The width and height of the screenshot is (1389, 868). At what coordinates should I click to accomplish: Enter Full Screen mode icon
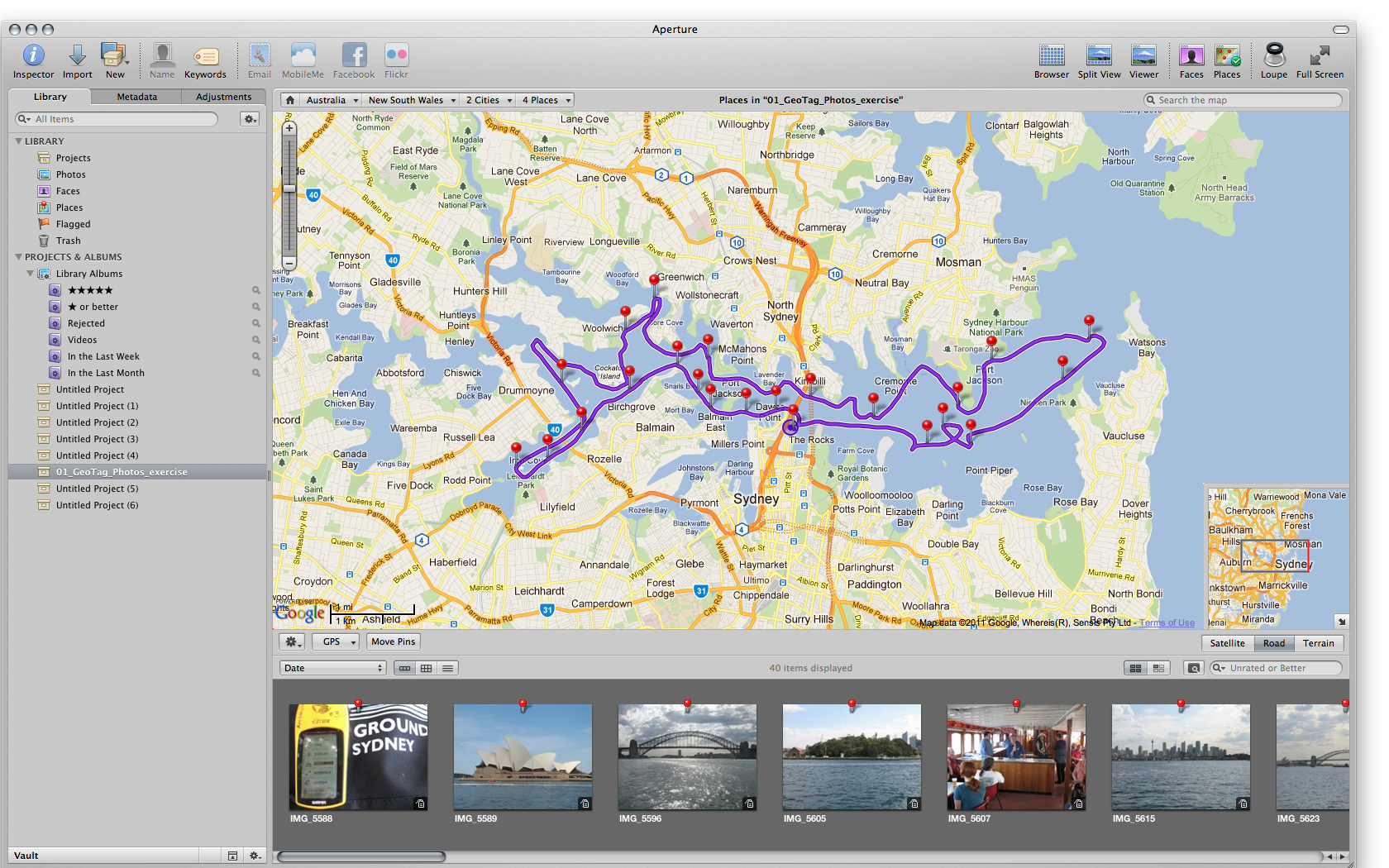(1320, 55)
